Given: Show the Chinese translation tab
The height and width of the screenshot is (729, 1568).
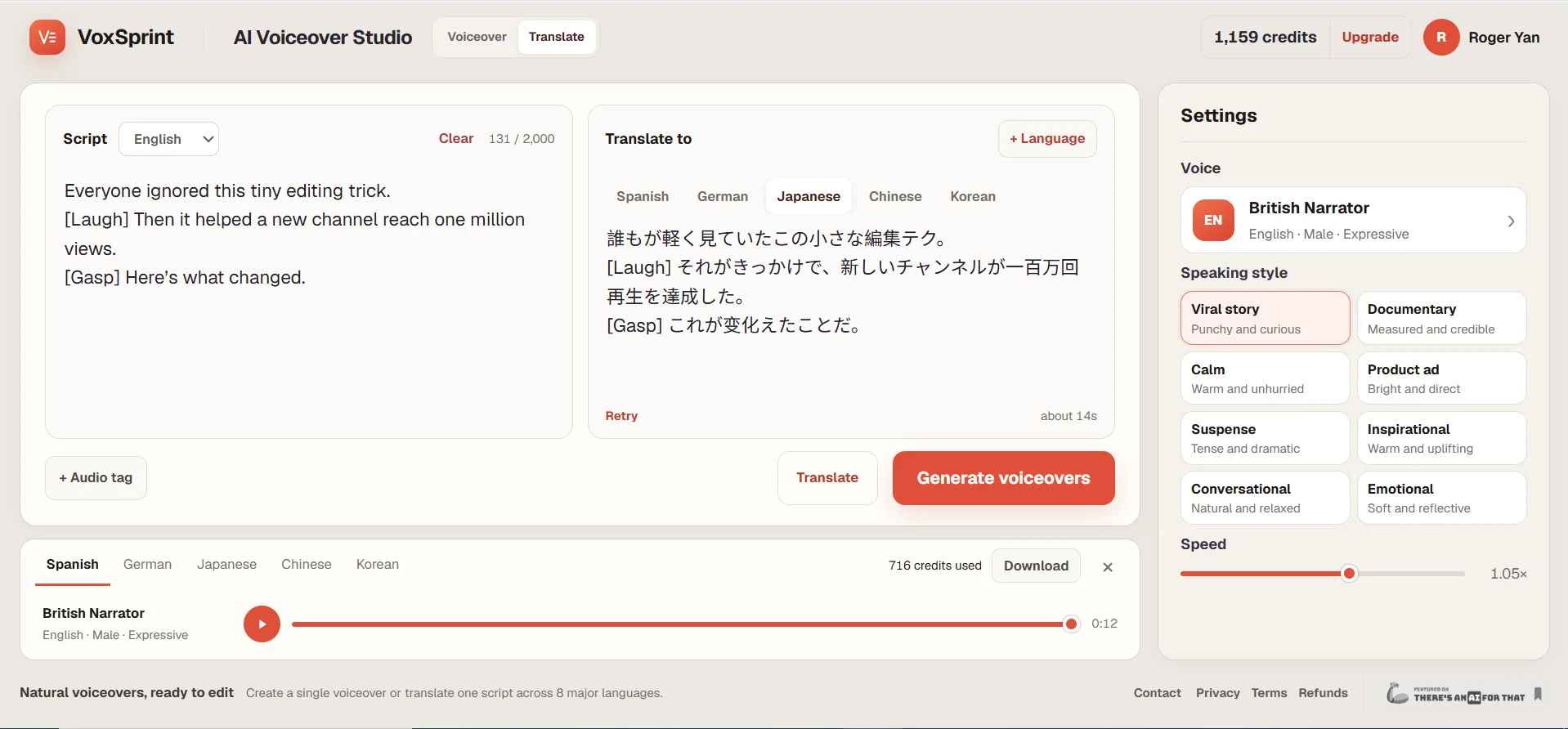Looking at the screenshot, I should pos(895,196).
